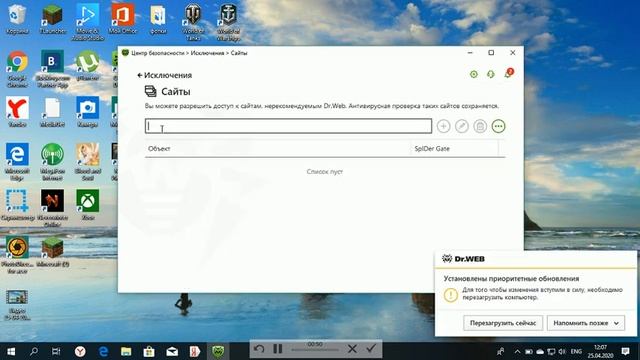Open the Windows Start menu

click(11, 351)
